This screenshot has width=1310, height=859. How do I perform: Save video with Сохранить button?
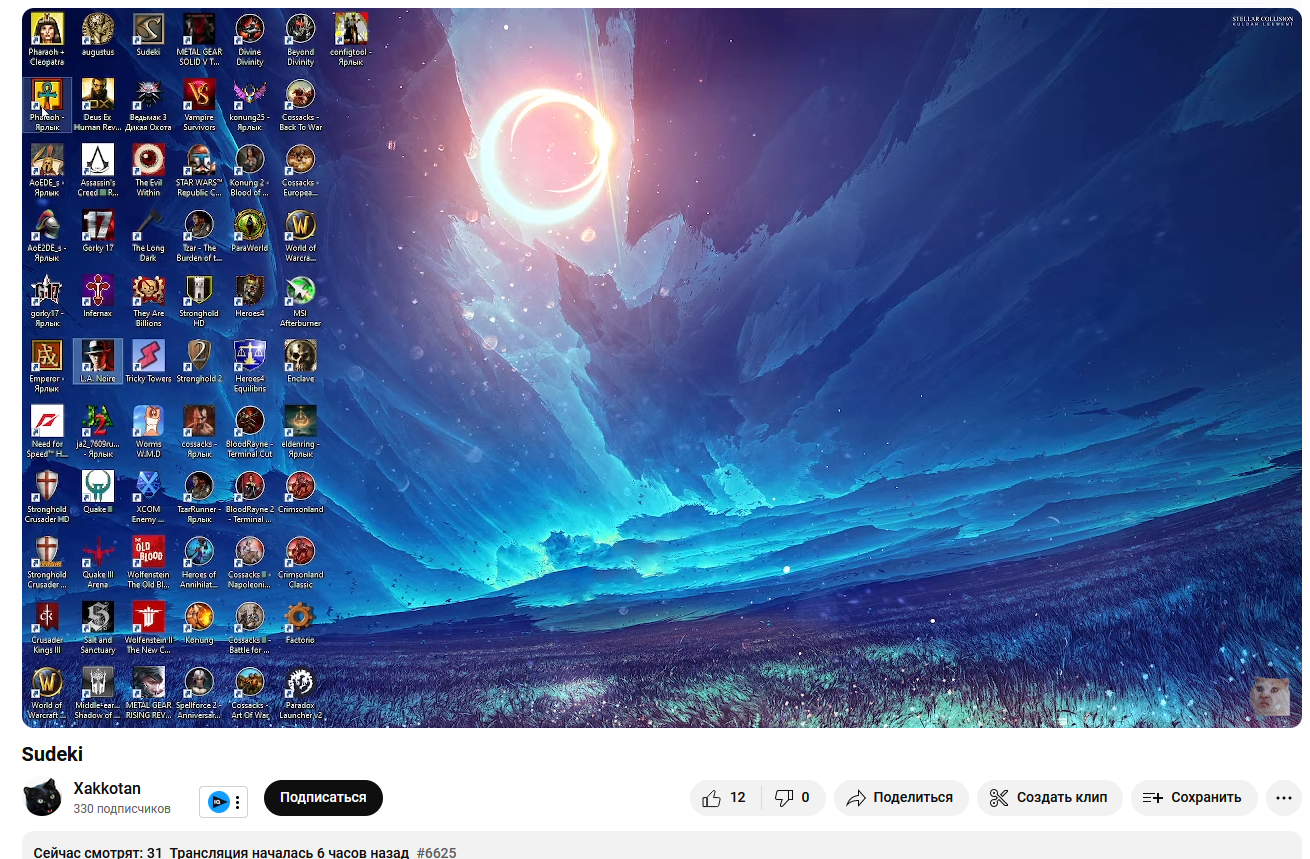click(x=1194, y=798)
